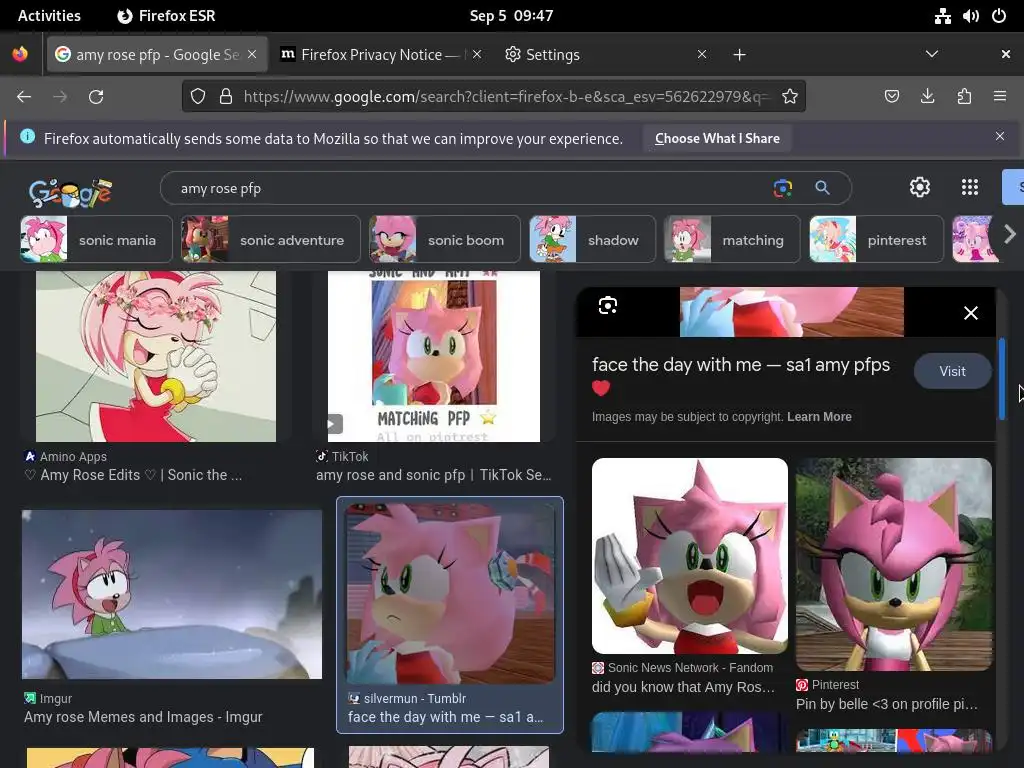Open clock and calendar Sep 5 09:47
Viewport: 1024px width, 768px height.
click(511, 16)
